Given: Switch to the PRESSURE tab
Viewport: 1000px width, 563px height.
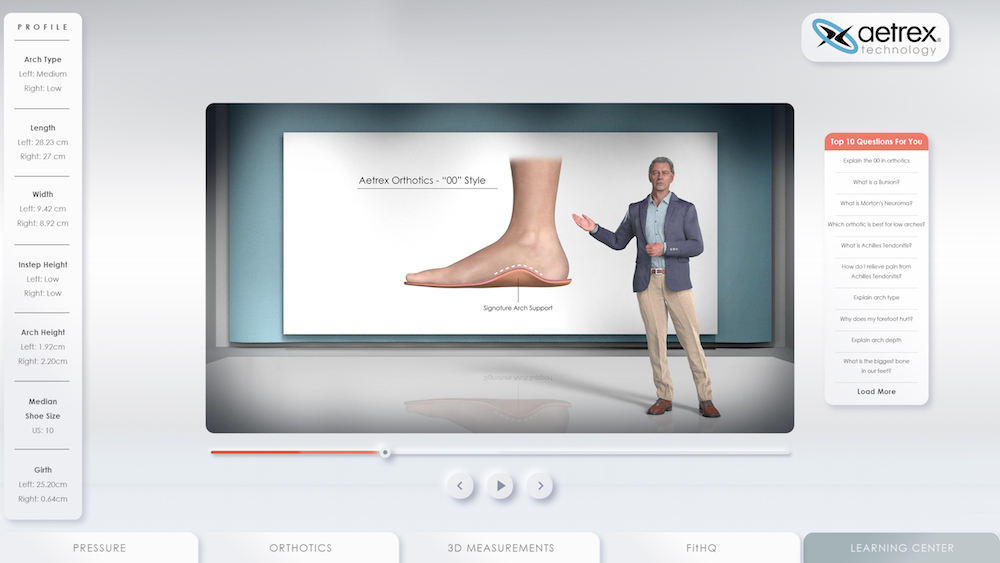Looking at the screenshot, I should [99, 548].
